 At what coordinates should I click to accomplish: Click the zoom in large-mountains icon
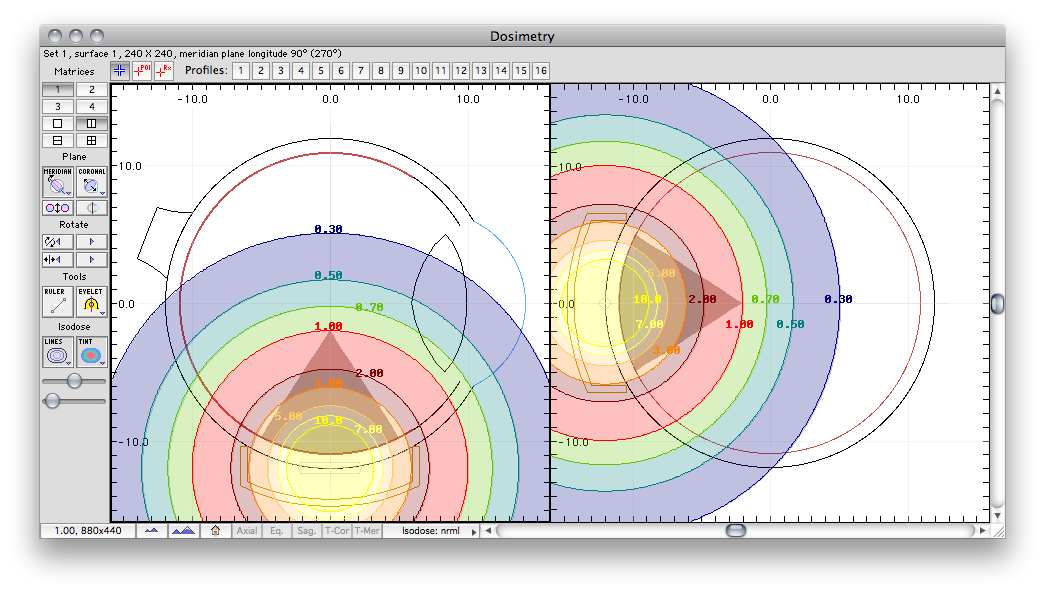click(x=184, y=531)
